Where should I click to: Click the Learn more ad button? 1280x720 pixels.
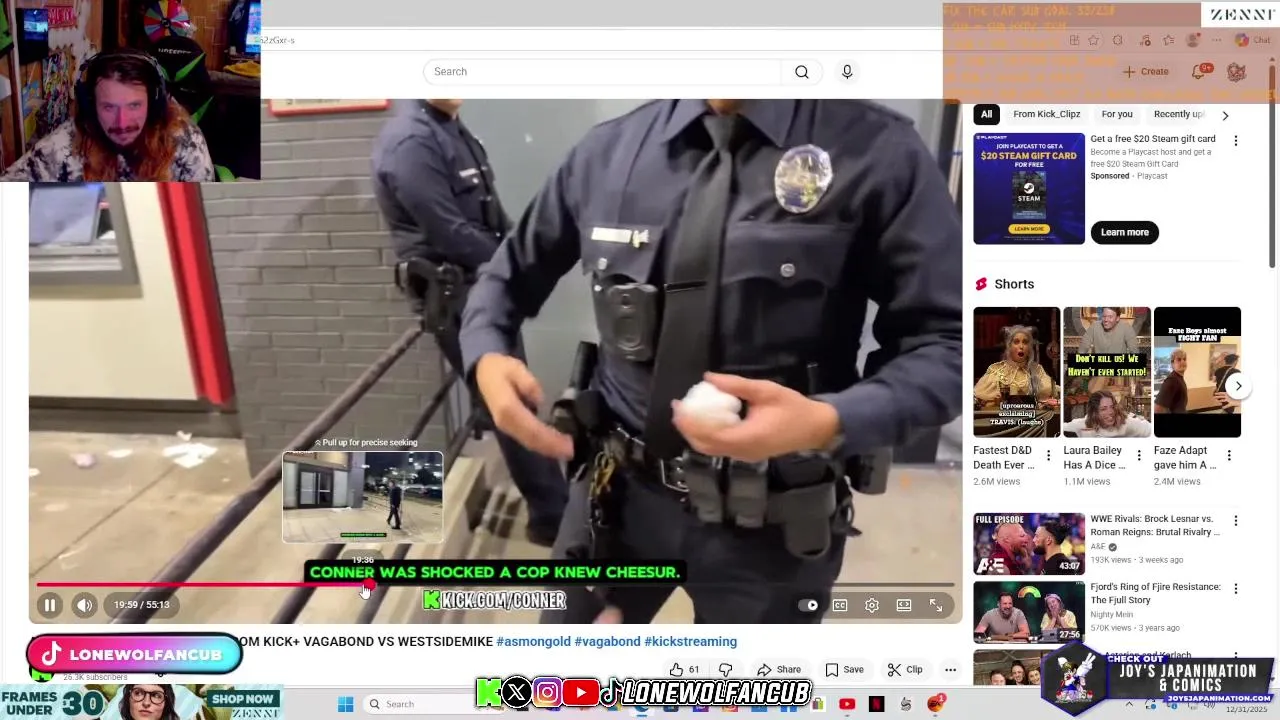(1125, 232)
